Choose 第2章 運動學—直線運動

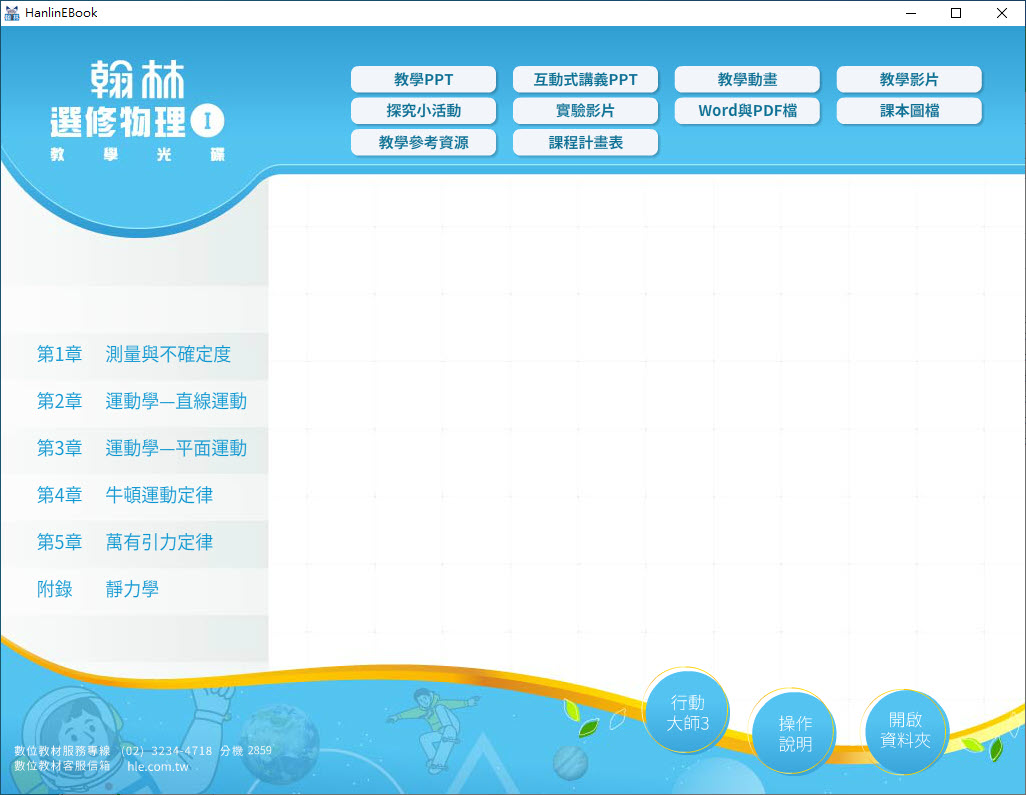click(x=141, y=401)
